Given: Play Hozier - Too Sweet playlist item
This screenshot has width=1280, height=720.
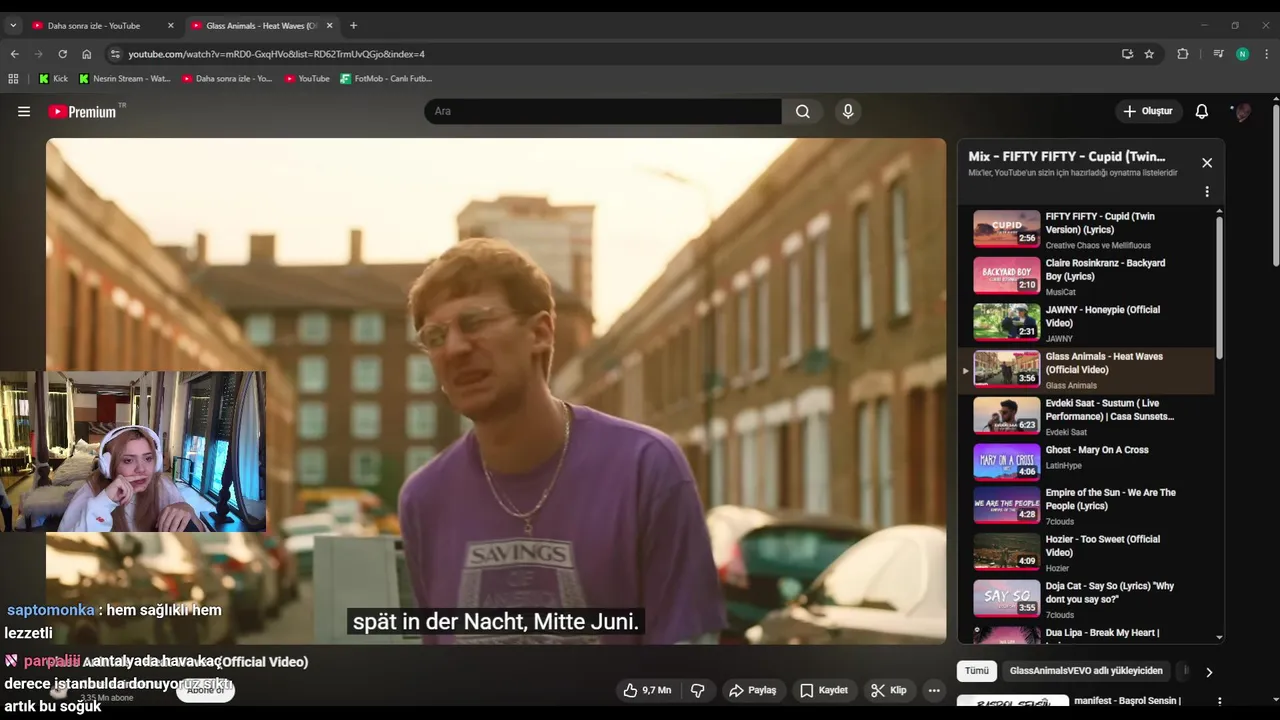Looking at the screenshot, I should [x=1088, y=552].
